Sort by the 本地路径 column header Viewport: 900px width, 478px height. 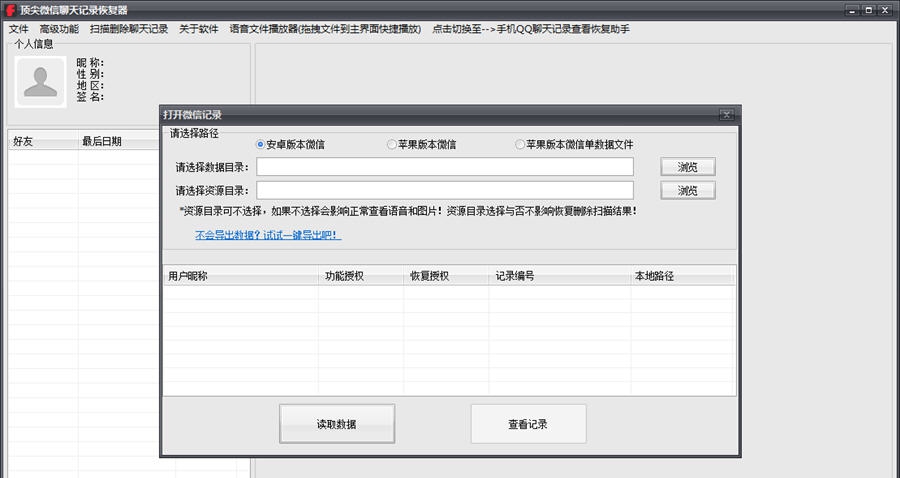(682, 276)
